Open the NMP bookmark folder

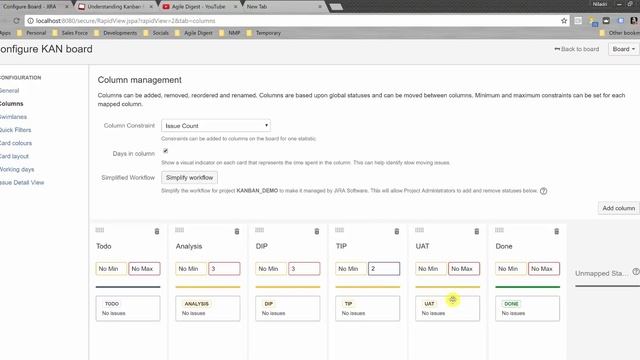click(x=230, y=33)
